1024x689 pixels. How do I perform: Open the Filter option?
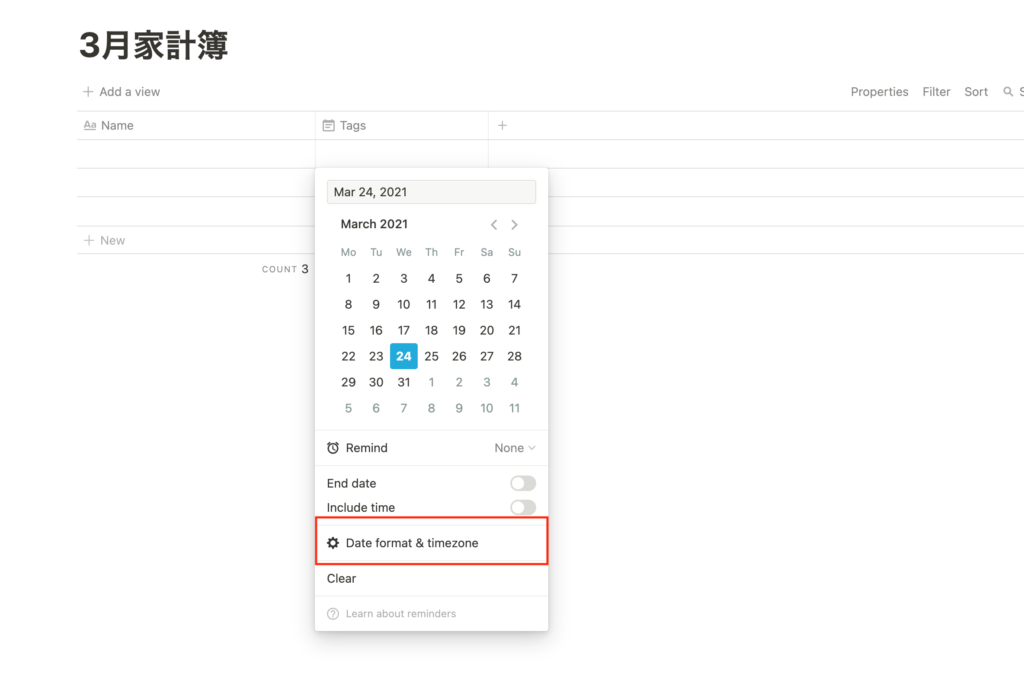[936, 92]
